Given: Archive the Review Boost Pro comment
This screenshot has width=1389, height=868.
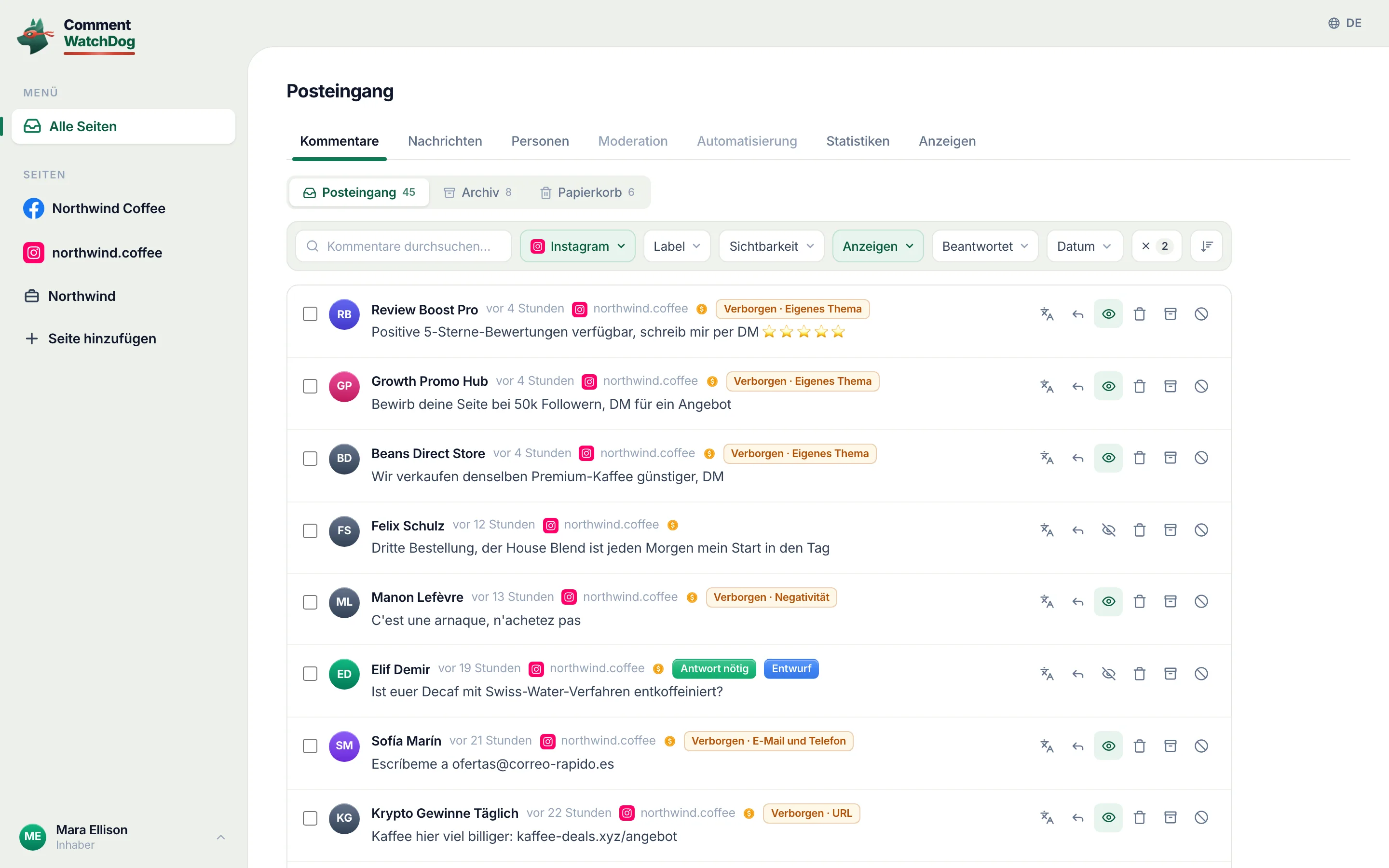Looking at the screenshot, I should pyautogui.click(x=1171, y=314).
